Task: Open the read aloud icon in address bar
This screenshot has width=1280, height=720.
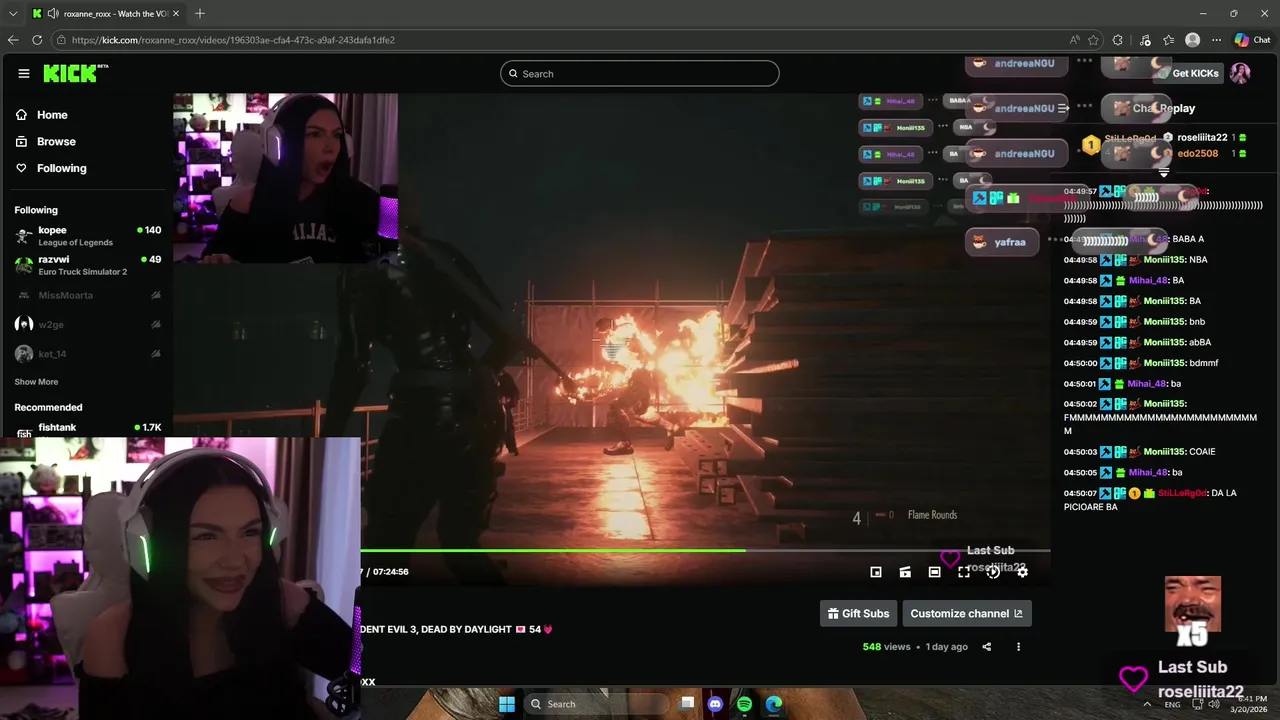Action: click(1075, 40)
